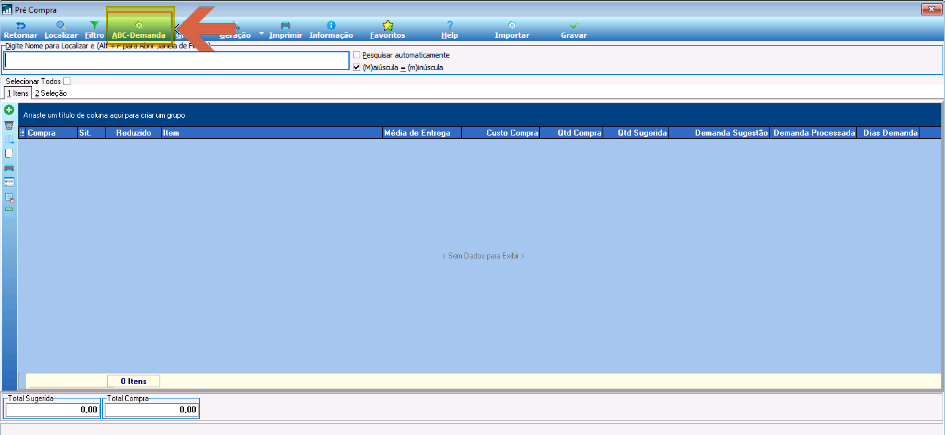The image size is (945, 435).
Task: Switch to the 2 Seleção tab
Action: click(51, 93)
